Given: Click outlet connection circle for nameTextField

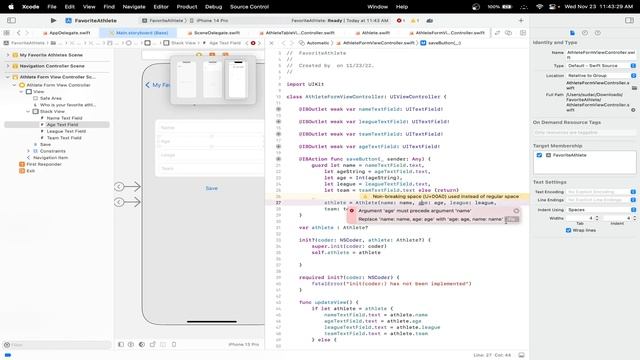Looking at the screenshot, I should (x=278, y=109).
